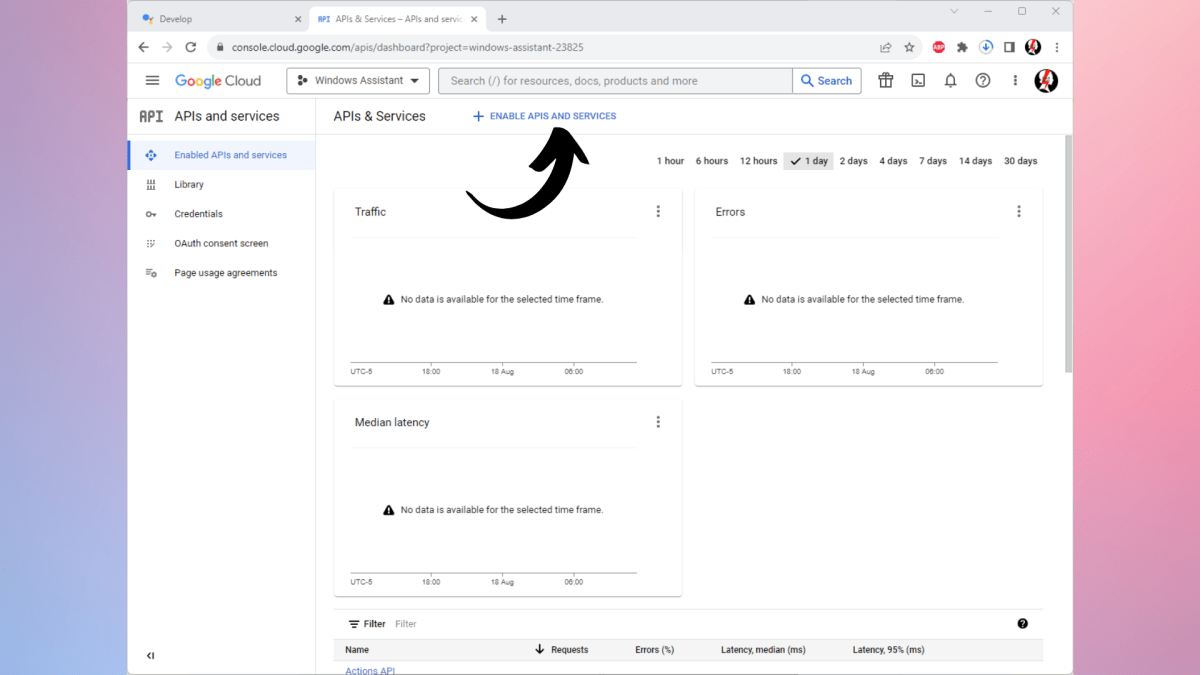The width and height of the screenshot is (1200, 675).
Task: Share this page icon in address bar
Action: click(x=885, y=47)
